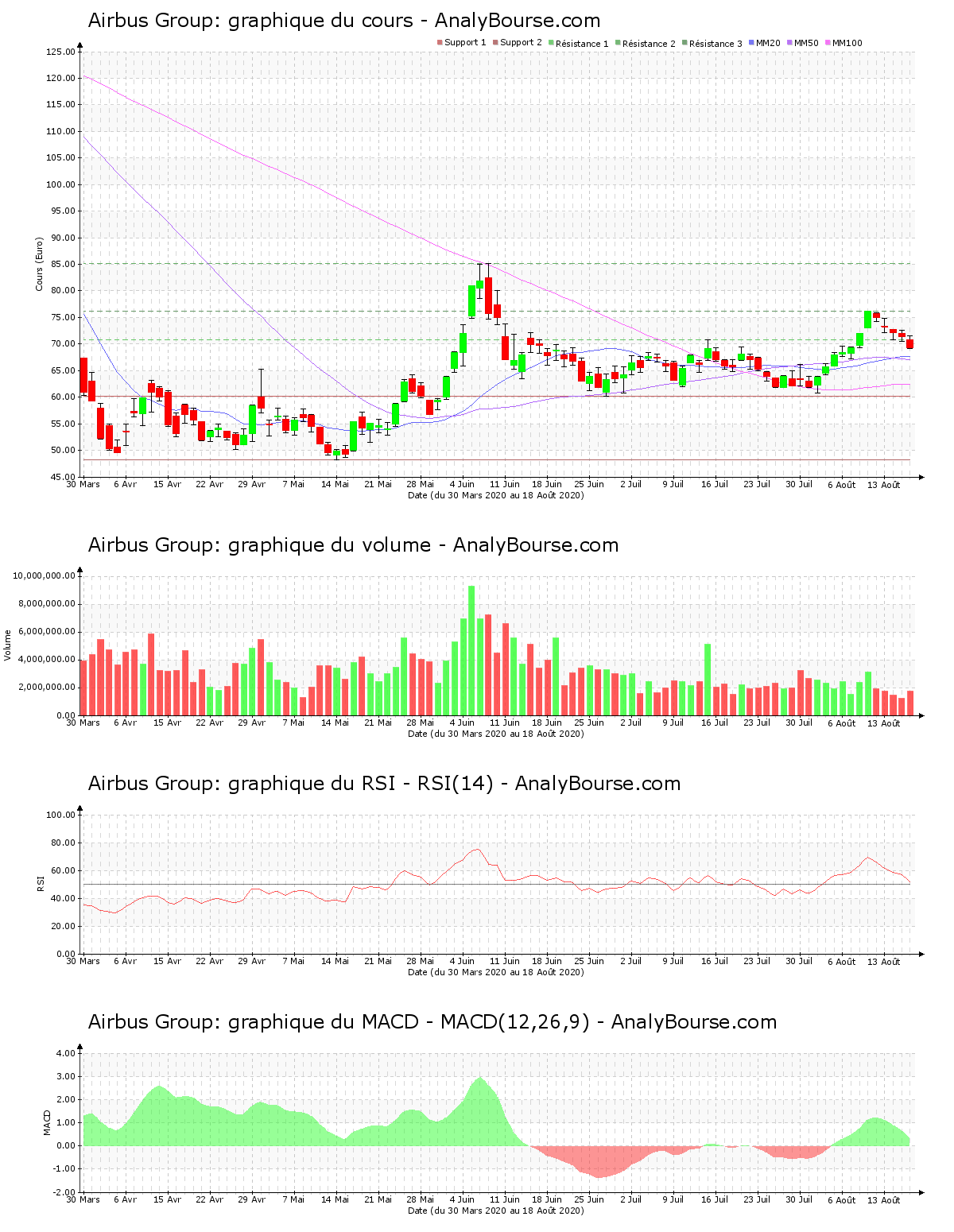Click the 2,000,000.00 volume axis value
Image resolution: width=954 pixels, height=1232 pixels.
click(46, 688)
